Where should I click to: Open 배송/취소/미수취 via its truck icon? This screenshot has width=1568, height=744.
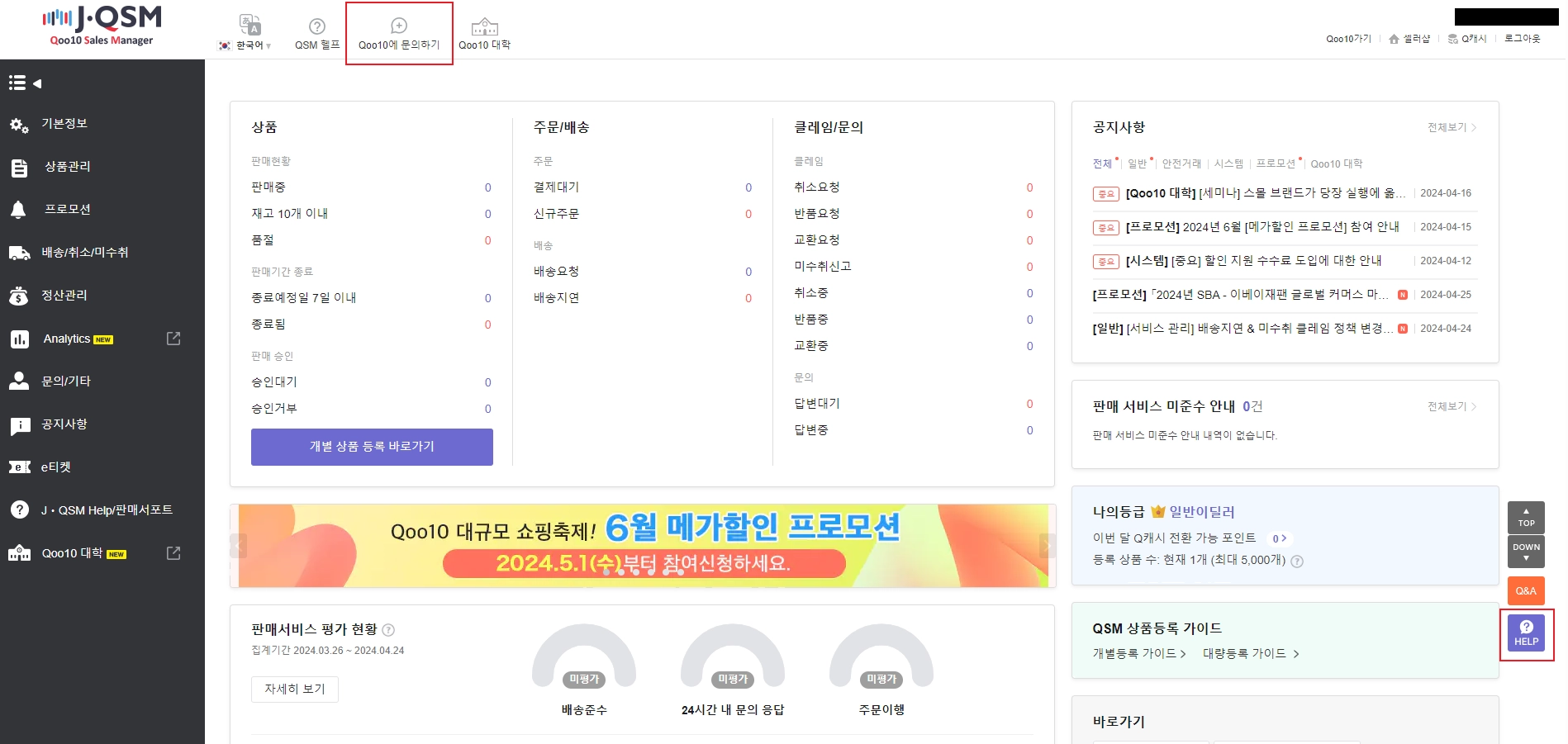point(19,253)
